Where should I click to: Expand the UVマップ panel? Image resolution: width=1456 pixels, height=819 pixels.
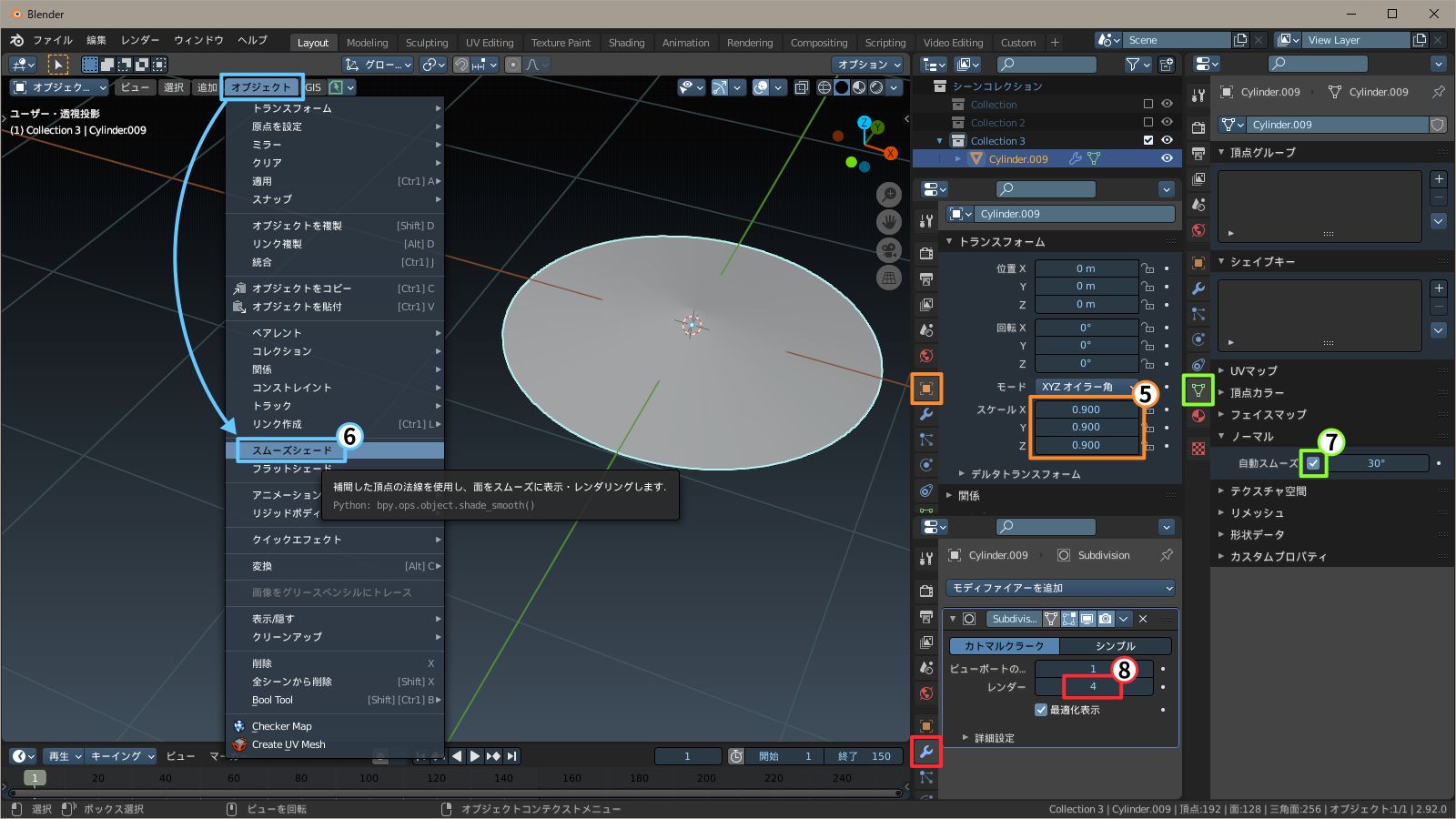click(x=1253, y=371)
